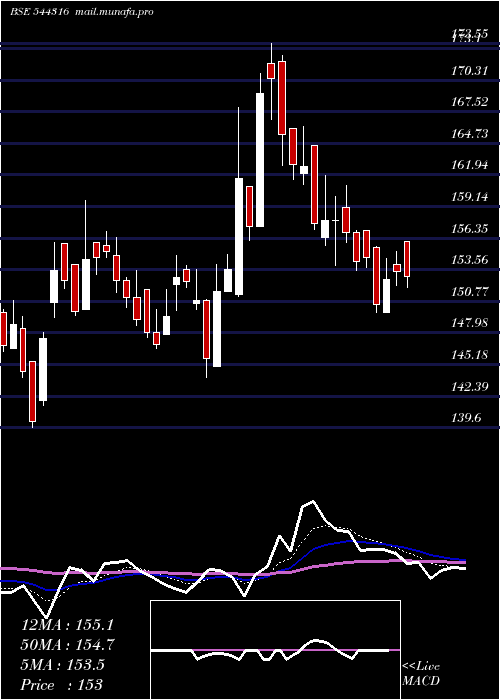
Task: Select the 170.31 price level label
Action: coord(471,70)
